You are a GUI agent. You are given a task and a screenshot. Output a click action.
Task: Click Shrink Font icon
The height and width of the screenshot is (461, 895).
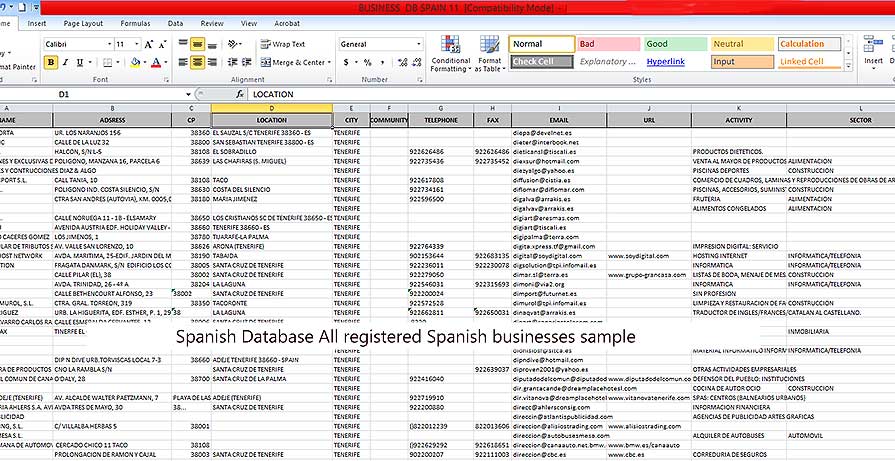pos(162,44)
